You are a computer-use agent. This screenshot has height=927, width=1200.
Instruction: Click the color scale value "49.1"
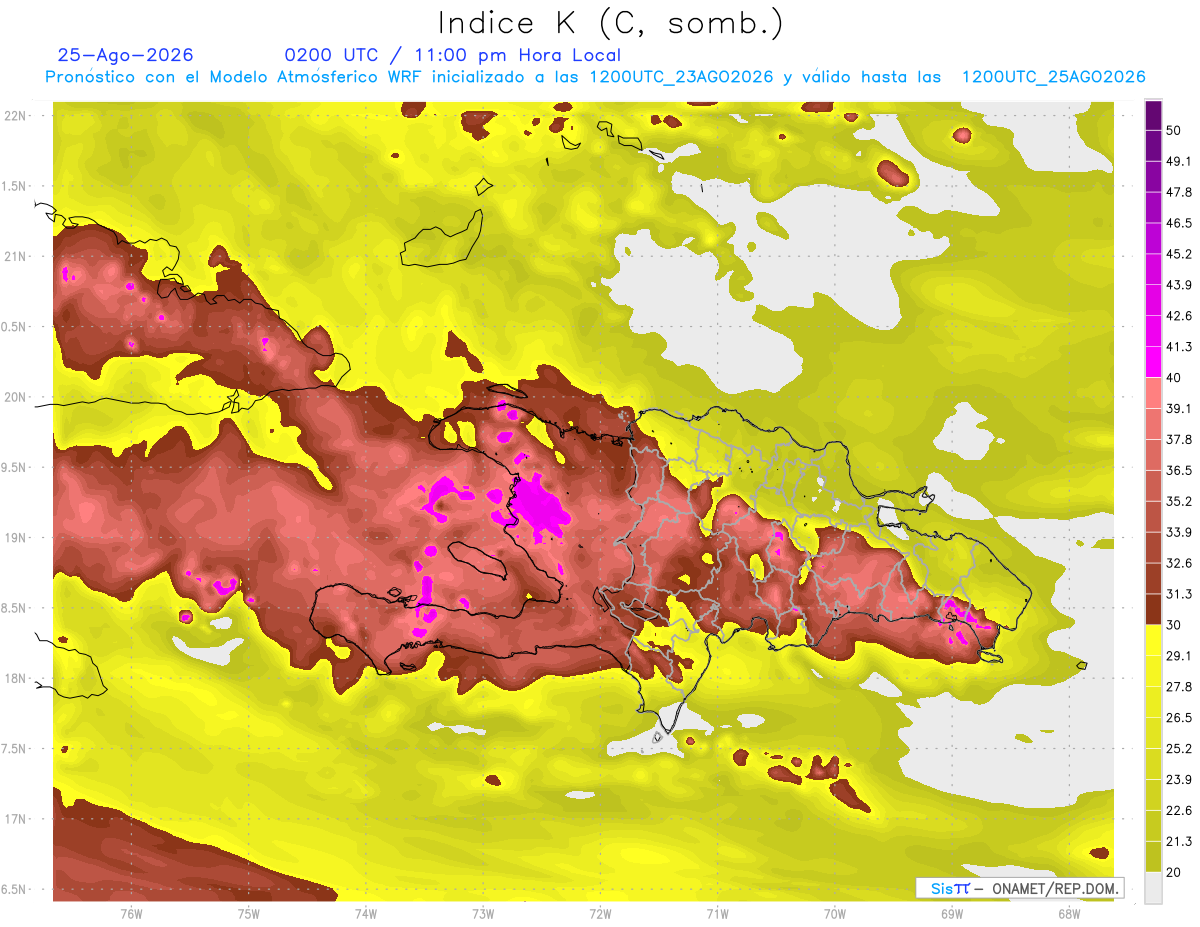[1179, 161]
